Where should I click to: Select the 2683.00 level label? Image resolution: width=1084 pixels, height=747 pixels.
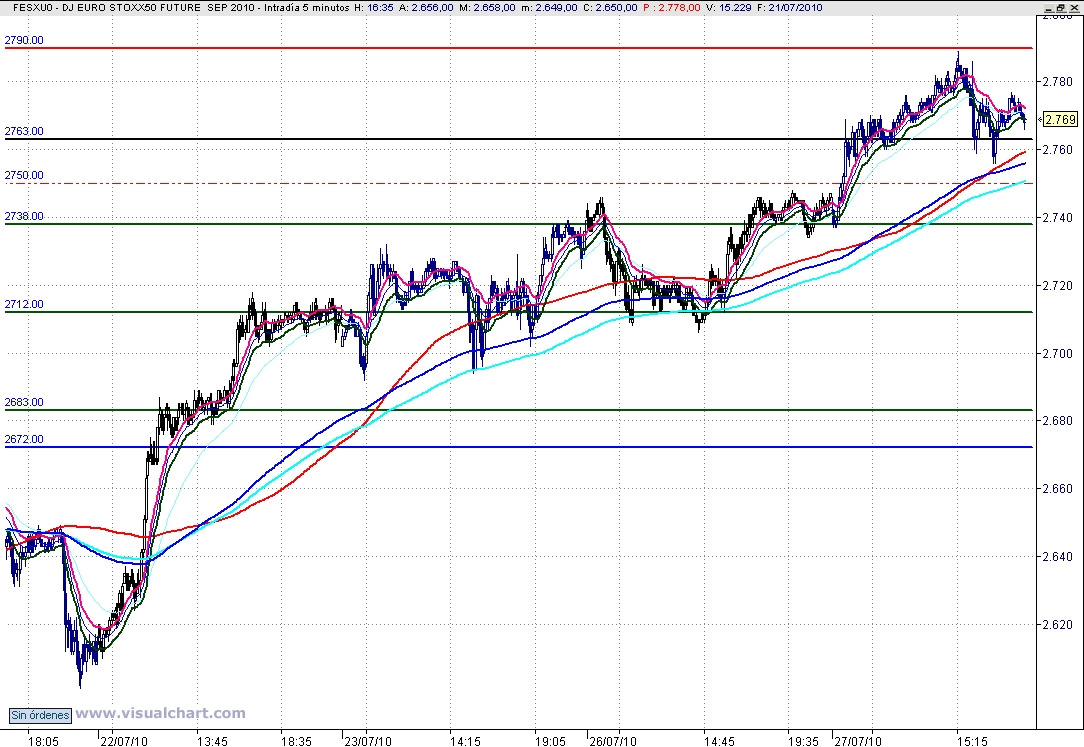pos(24,402)
